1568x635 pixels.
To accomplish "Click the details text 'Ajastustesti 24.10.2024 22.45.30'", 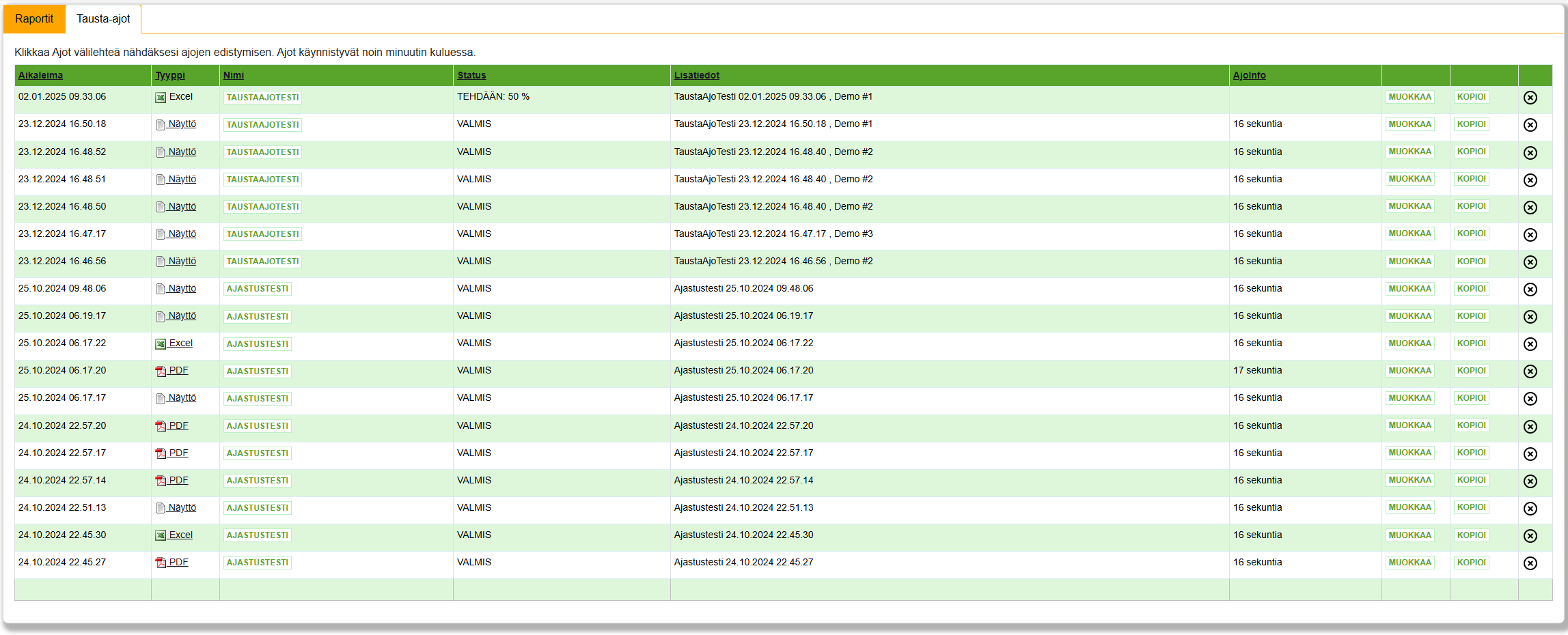I will pyautogui.click(x=744, y=535).
